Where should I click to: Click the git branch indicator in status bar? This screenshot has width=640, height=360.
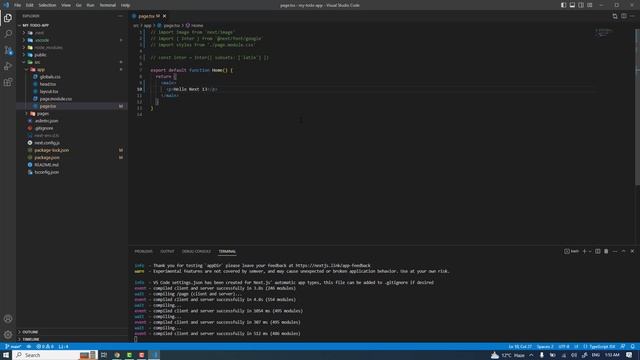(13, 347)
